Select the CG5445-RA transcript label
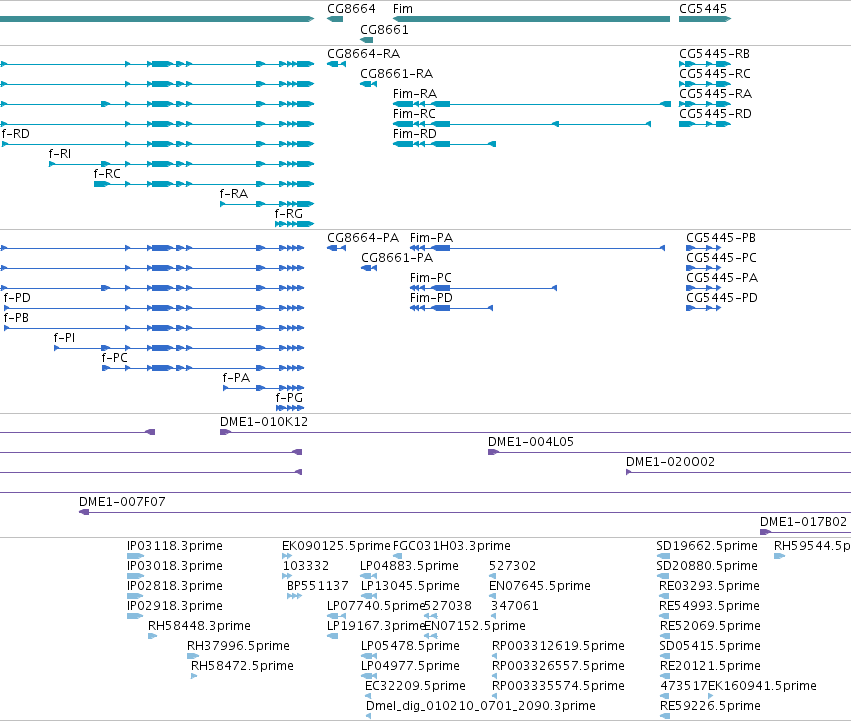This screenshot has width=851, height=721. 715,94
